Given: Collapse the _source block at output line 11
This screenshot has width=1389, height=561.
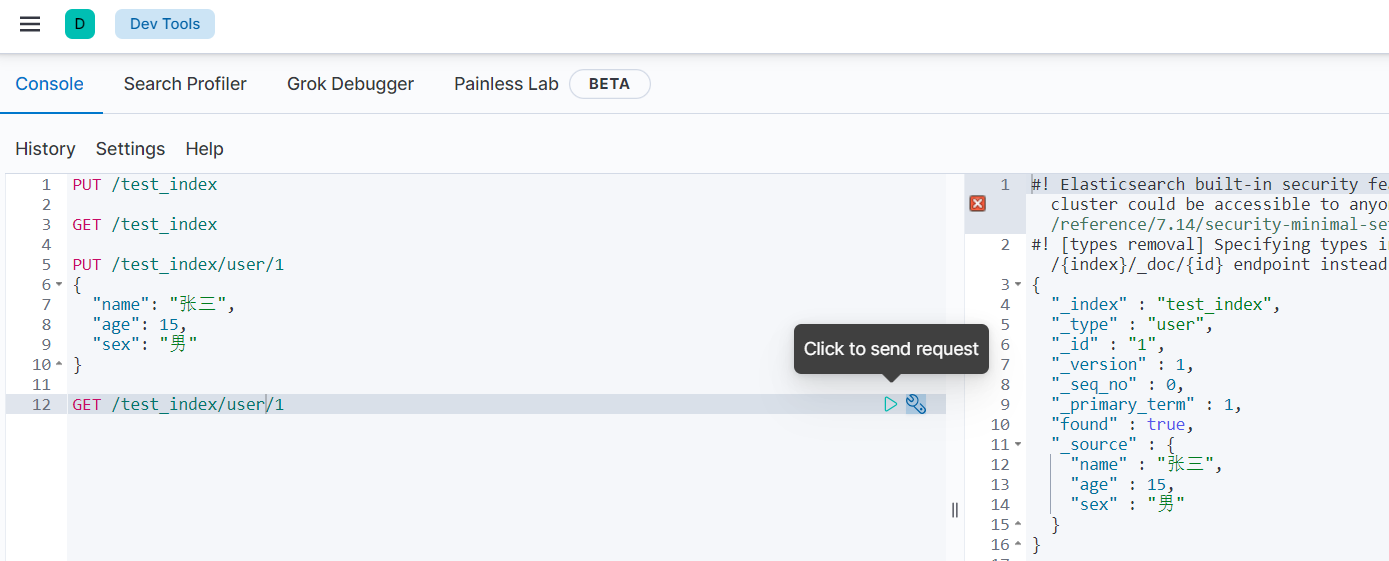Looking at the screenshot, I should pos(1018,445).
